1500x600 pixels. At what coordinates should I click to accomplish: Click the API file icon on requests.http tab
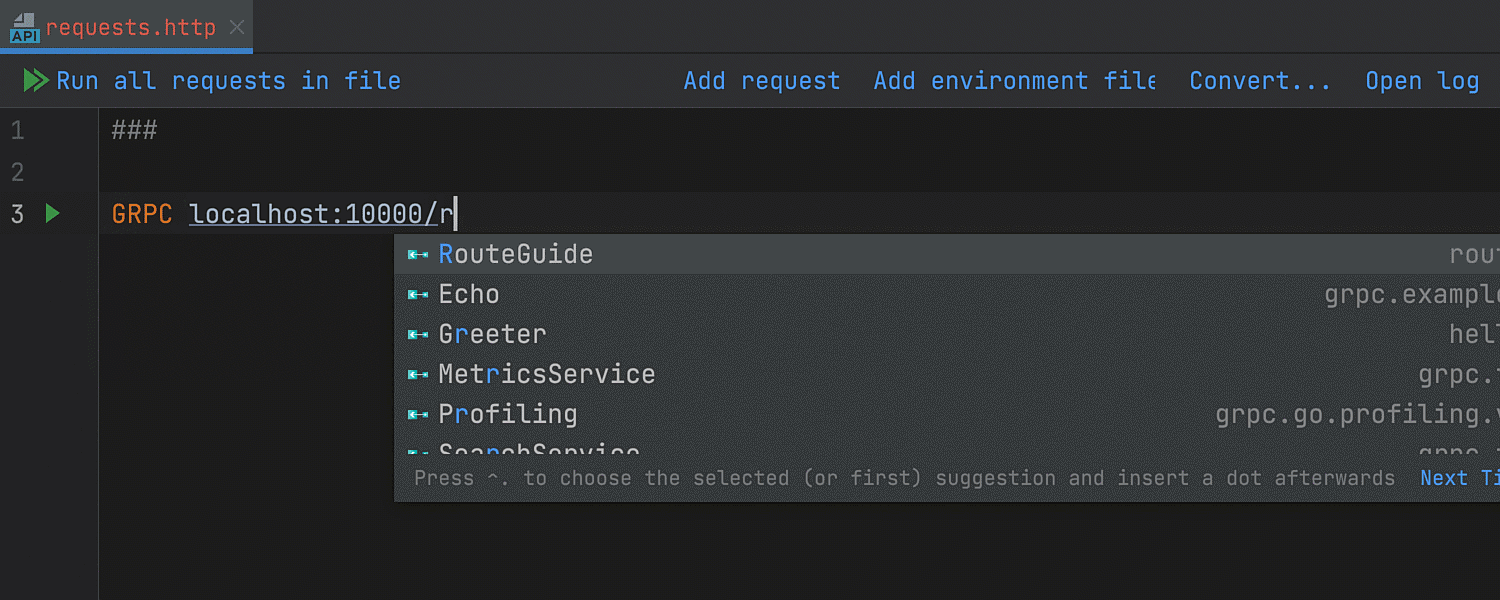(24, 28)
